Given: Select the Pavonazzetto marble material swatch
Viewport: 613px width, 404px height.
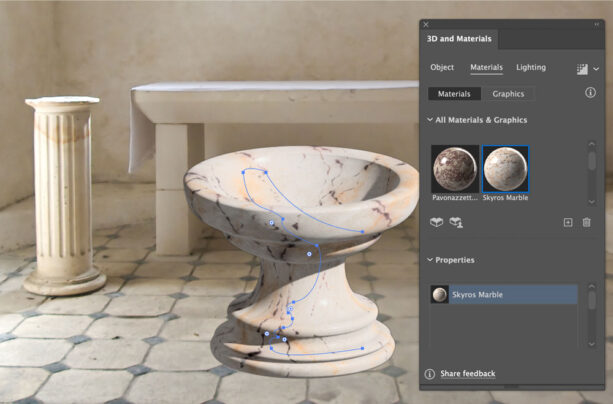Looking at the screenshot, I should (455, 169).
